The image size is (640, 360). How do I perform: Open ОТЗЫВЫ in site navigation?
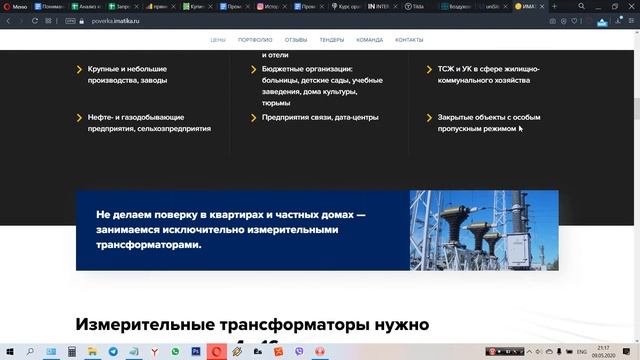(296, 40)
